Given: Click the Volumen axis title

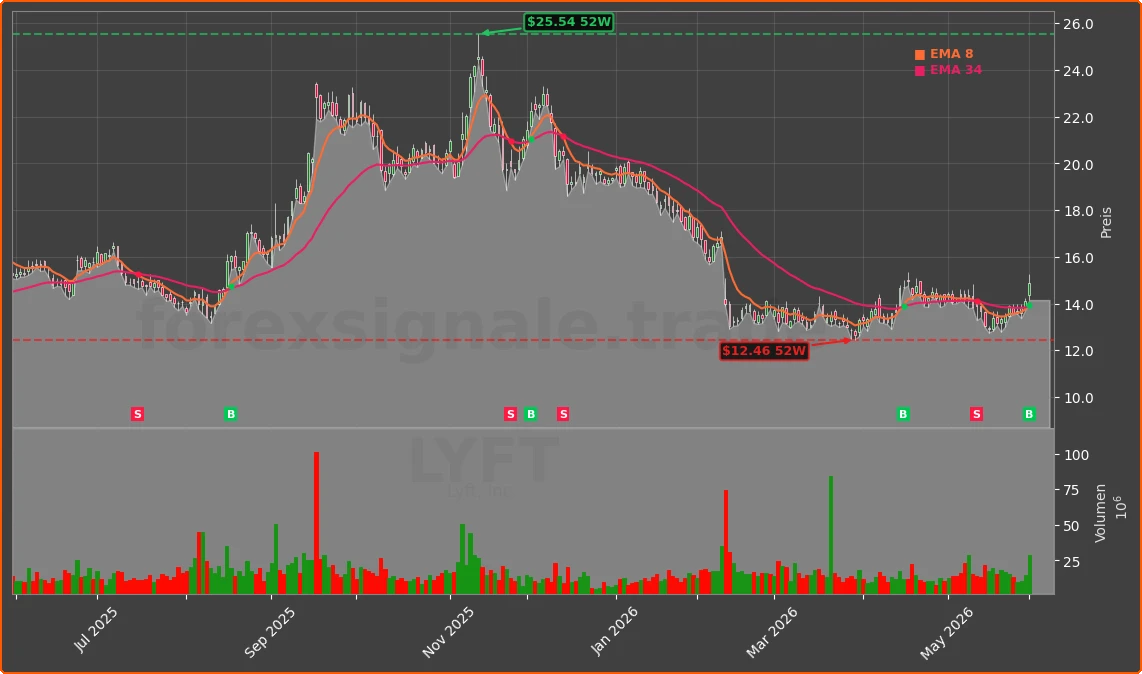Looking at the screenshot, I should coord(1100,513).
